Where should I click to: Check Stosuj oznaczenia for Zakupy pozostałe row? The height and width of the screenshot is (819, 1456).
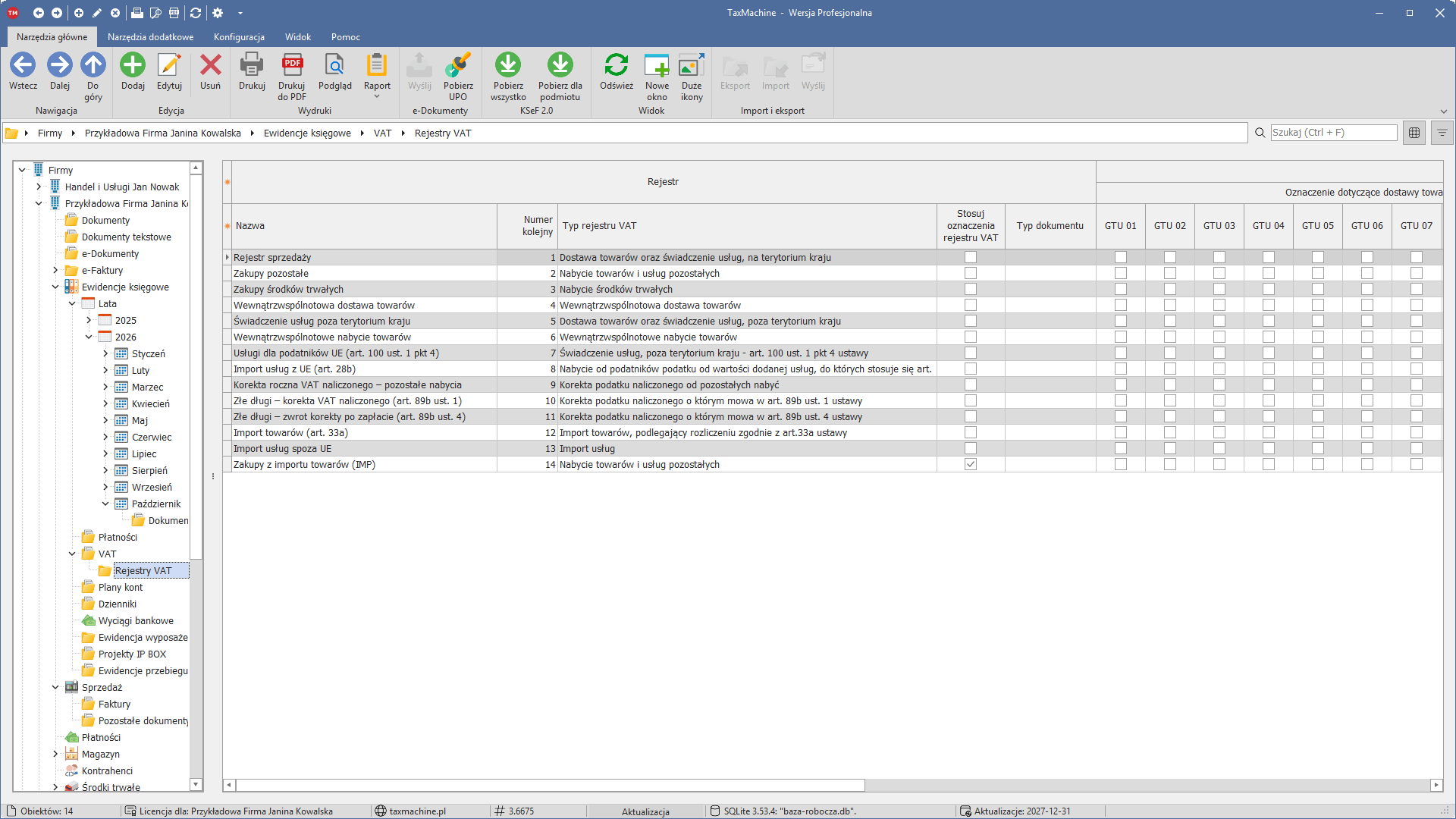click(x=971, y=274)
